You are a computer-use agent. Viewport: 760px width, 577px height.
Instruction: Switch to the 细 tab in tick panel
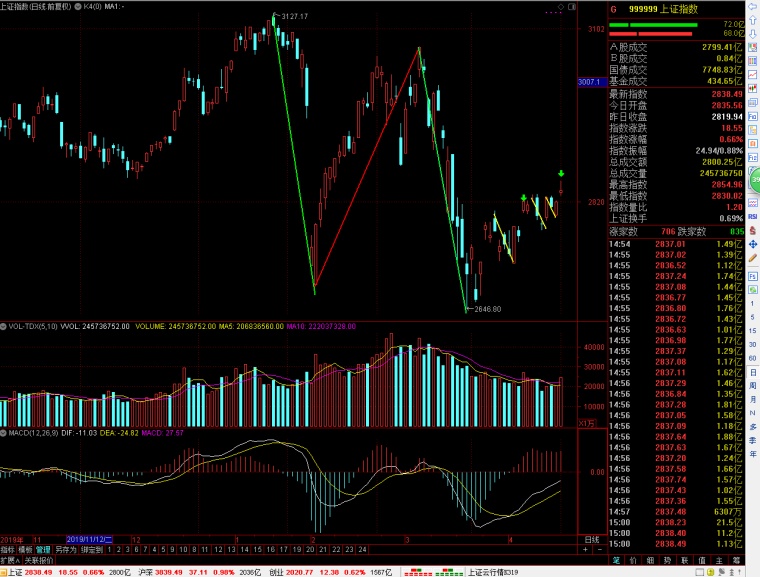pyautogui.click(x=650, y=560)
